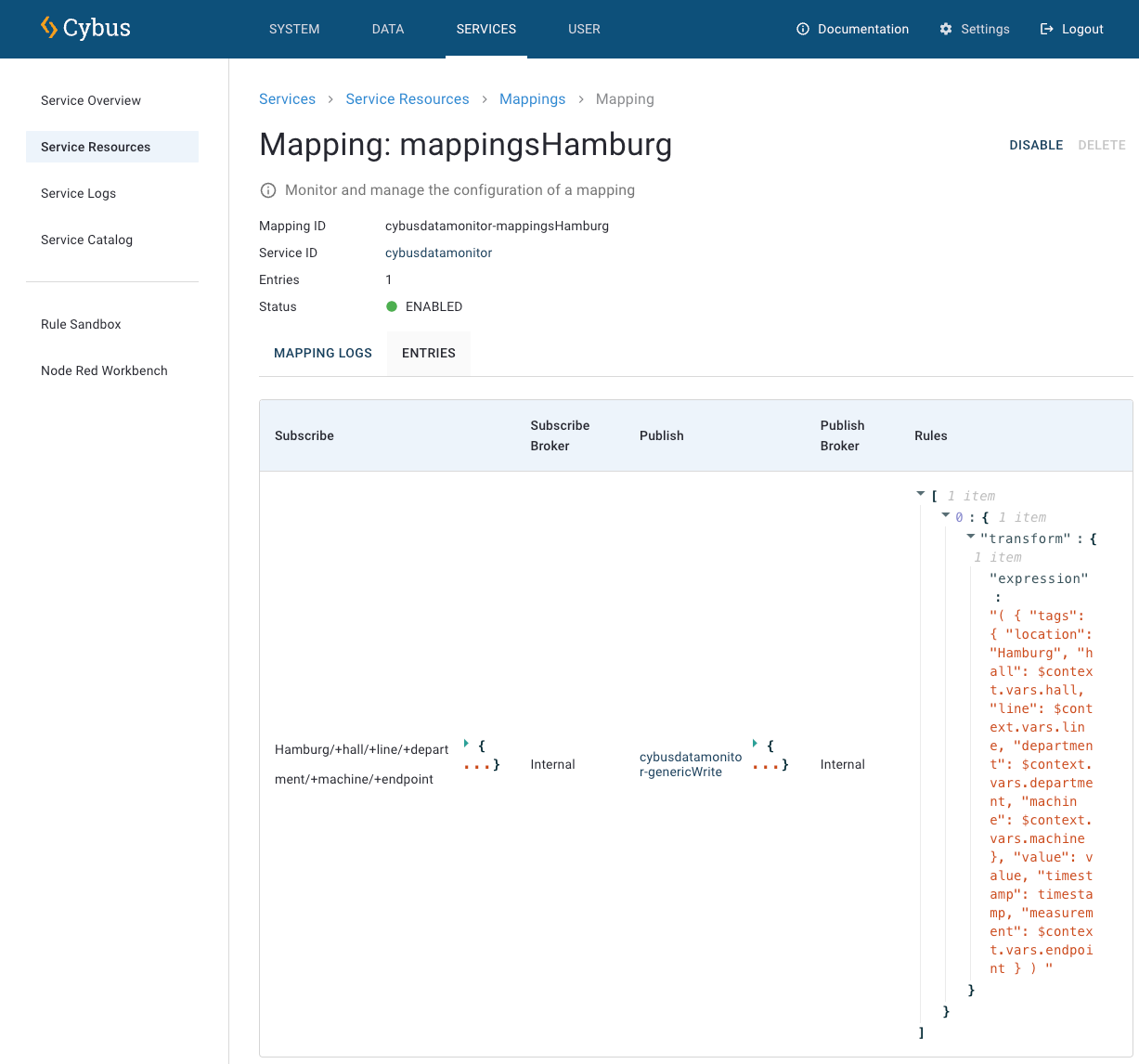Open the Data menu in top navigation

pyautogui.click(x=388, y=29)
